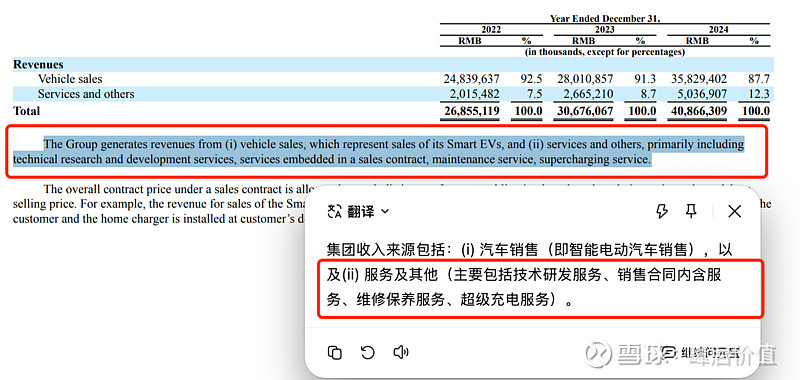Play the translation audio with the speaker icon

[401, 352]
